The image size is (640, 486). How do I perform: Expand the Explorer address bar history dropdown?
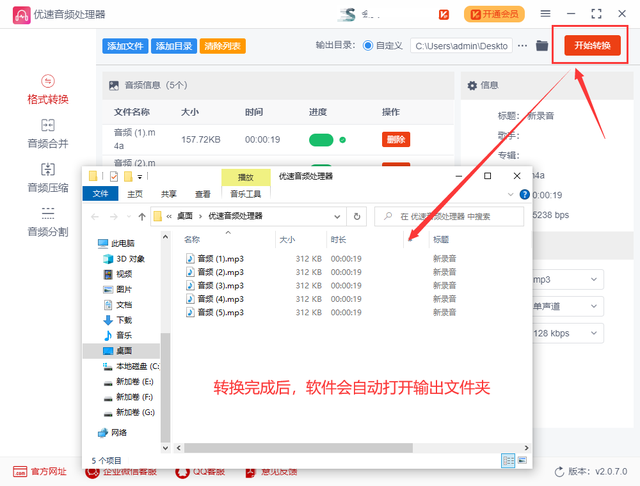pyautogui.click(x=337, y=217)
